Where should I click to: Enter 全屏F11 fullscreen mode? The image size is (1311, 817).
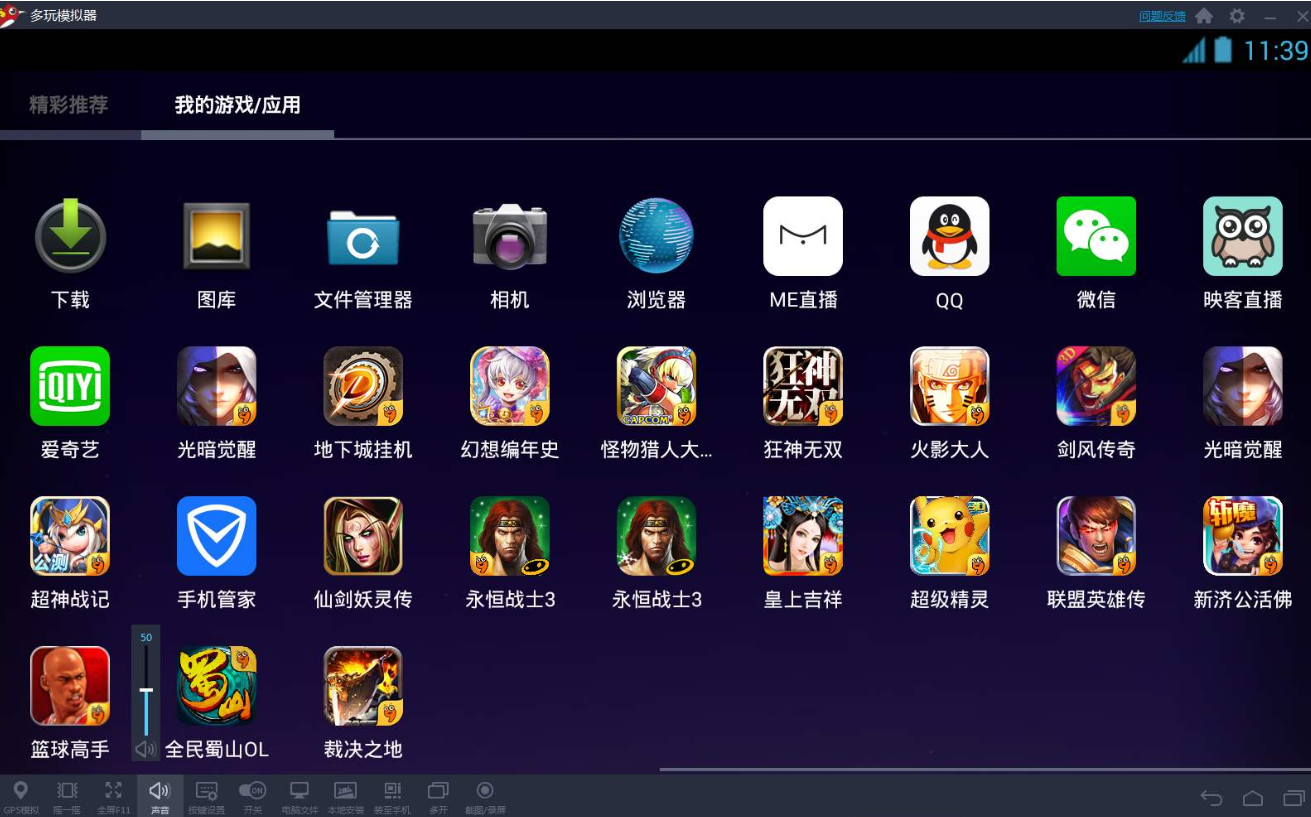click(x=113, y=797)
